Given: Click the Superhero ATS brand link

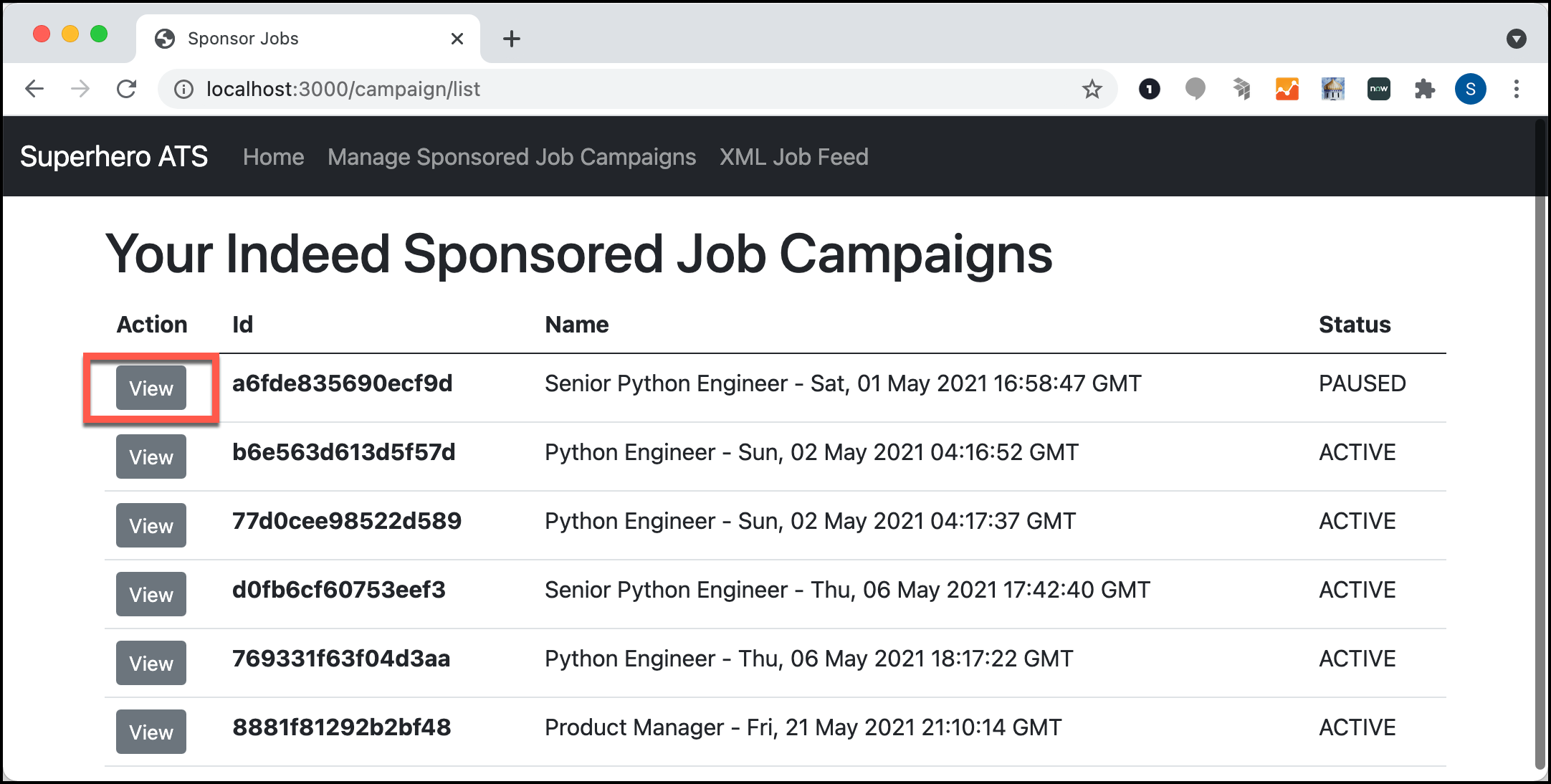Looking at the screenshot, I should click(x=114, y=156).
